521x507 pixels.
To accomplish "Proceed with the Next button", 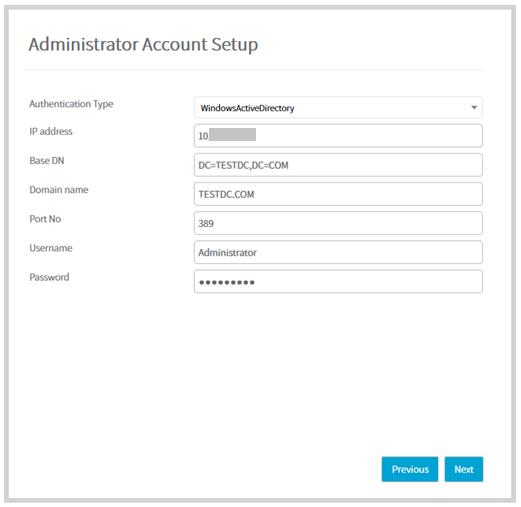I will click(x=464, y=469).
